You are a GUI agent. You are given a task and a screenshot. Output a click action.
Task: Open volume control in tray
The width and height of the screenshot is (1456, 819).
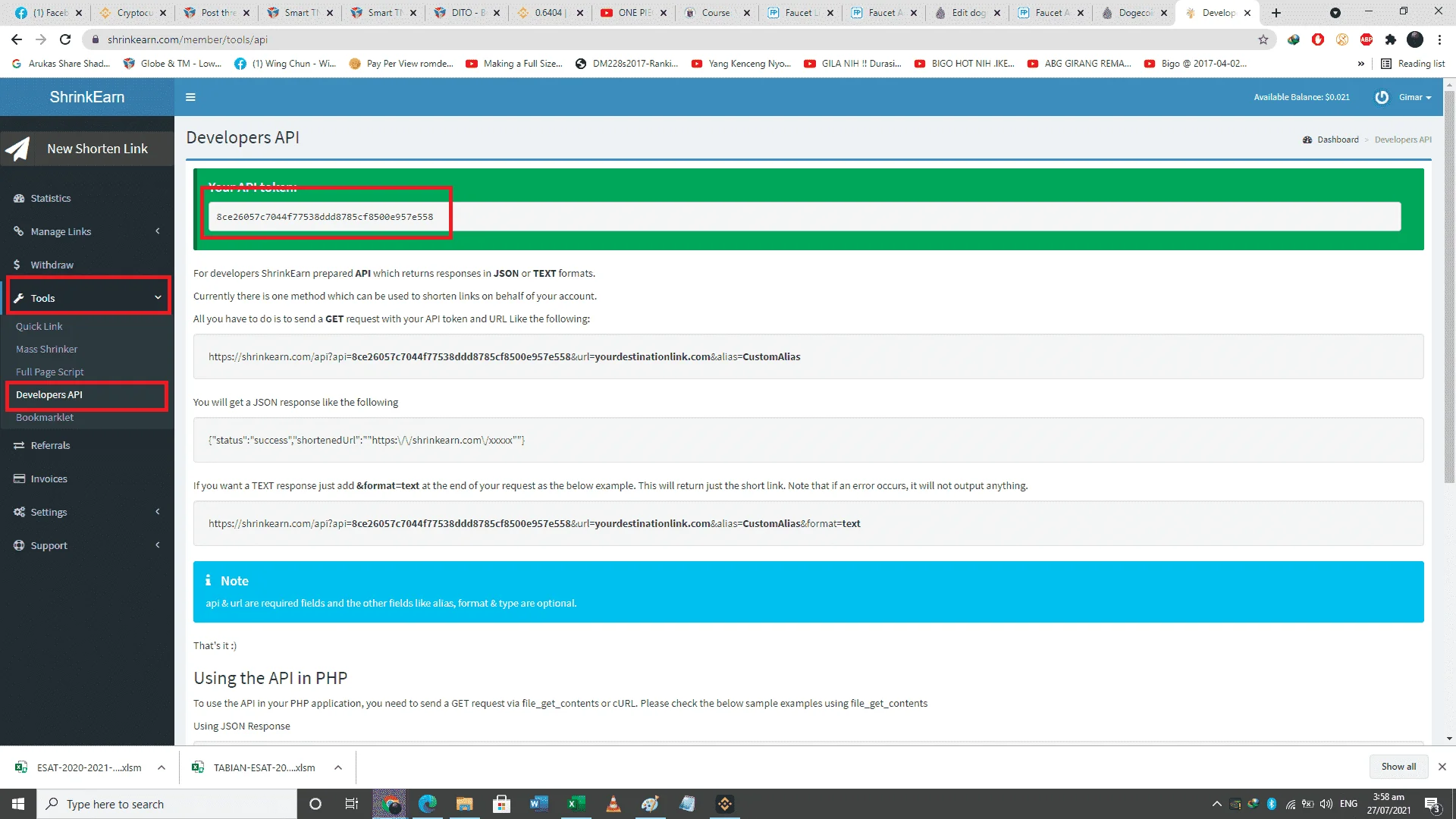tap(1326, 804)
